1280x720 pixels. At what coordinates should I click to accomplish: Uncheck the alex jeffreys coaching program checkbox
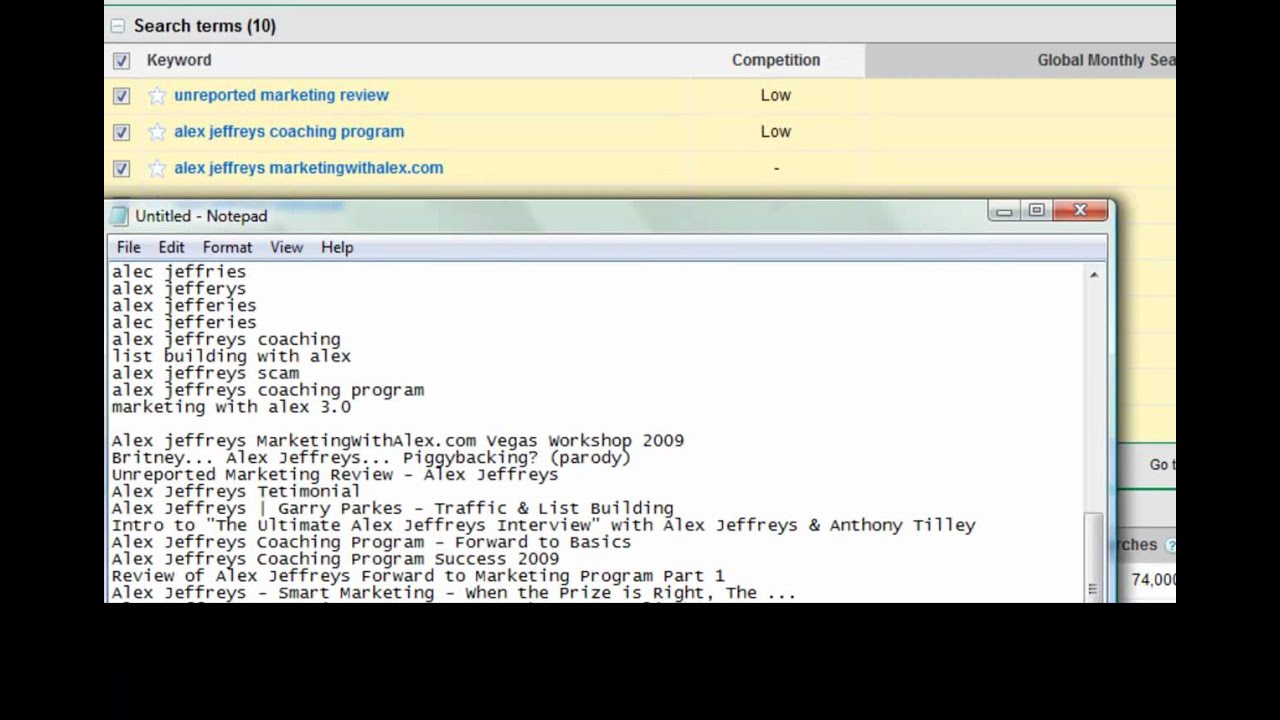[x=121, y=132]
